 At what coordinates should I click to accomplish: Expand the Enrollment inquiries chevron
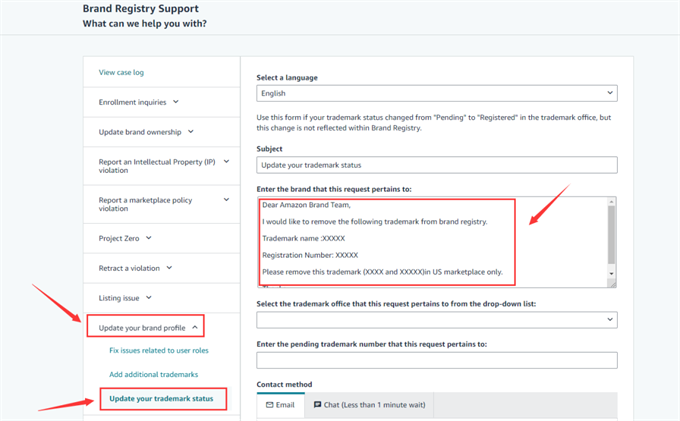tap(176, 102)
